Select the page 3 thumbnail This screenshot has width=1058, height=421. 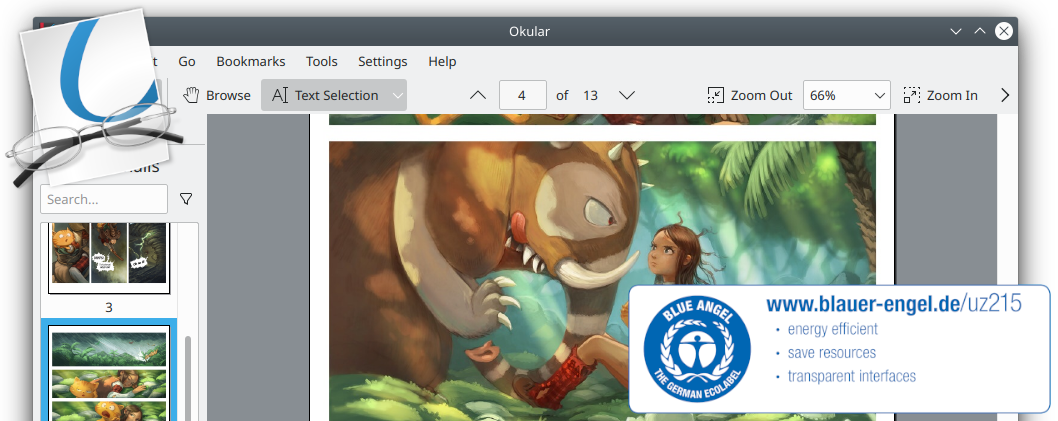109,258
